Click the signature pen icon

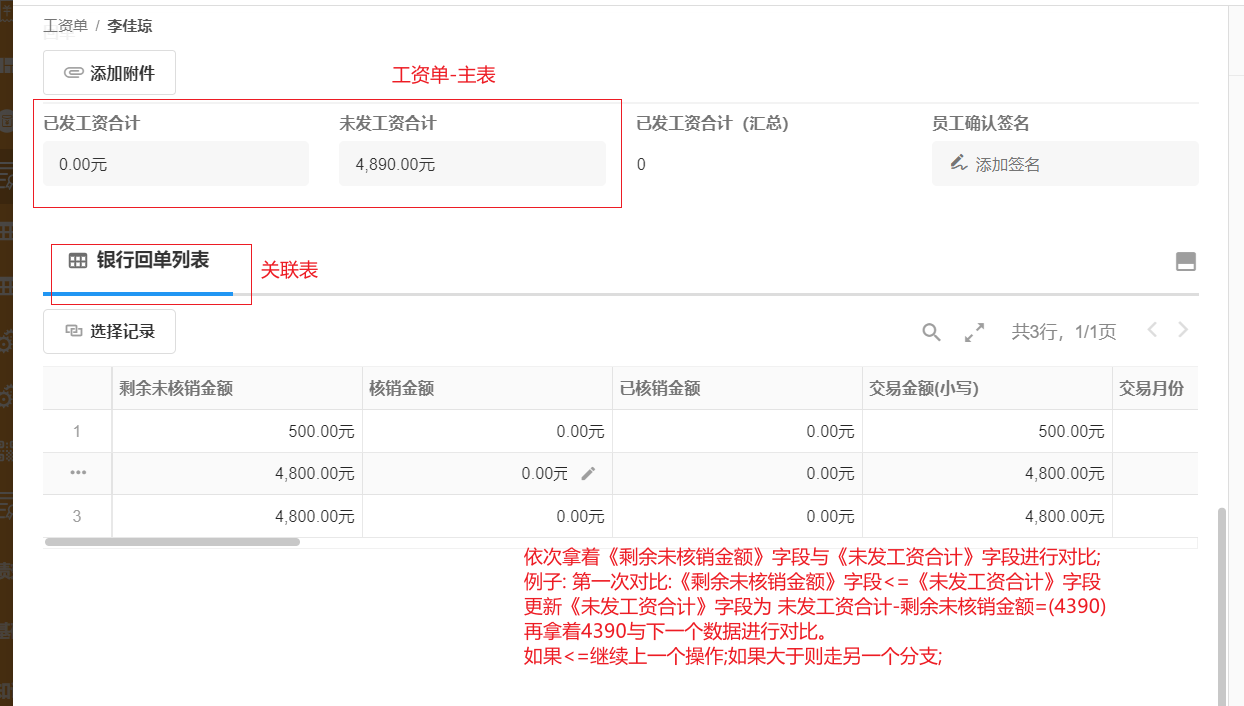click(x=958, y=163)
